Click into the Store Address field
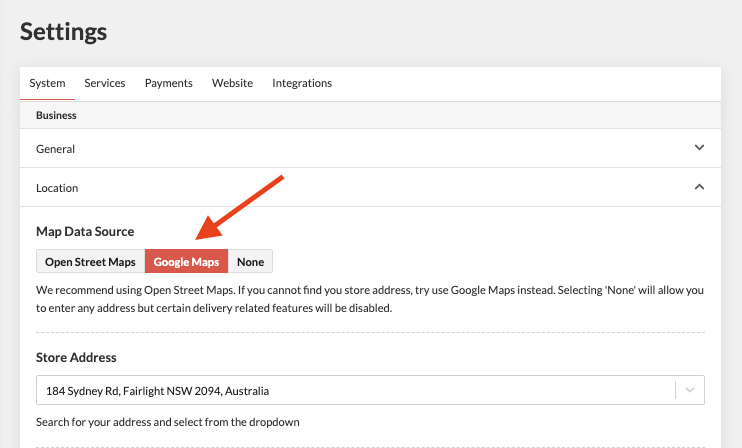 point(350,390)
